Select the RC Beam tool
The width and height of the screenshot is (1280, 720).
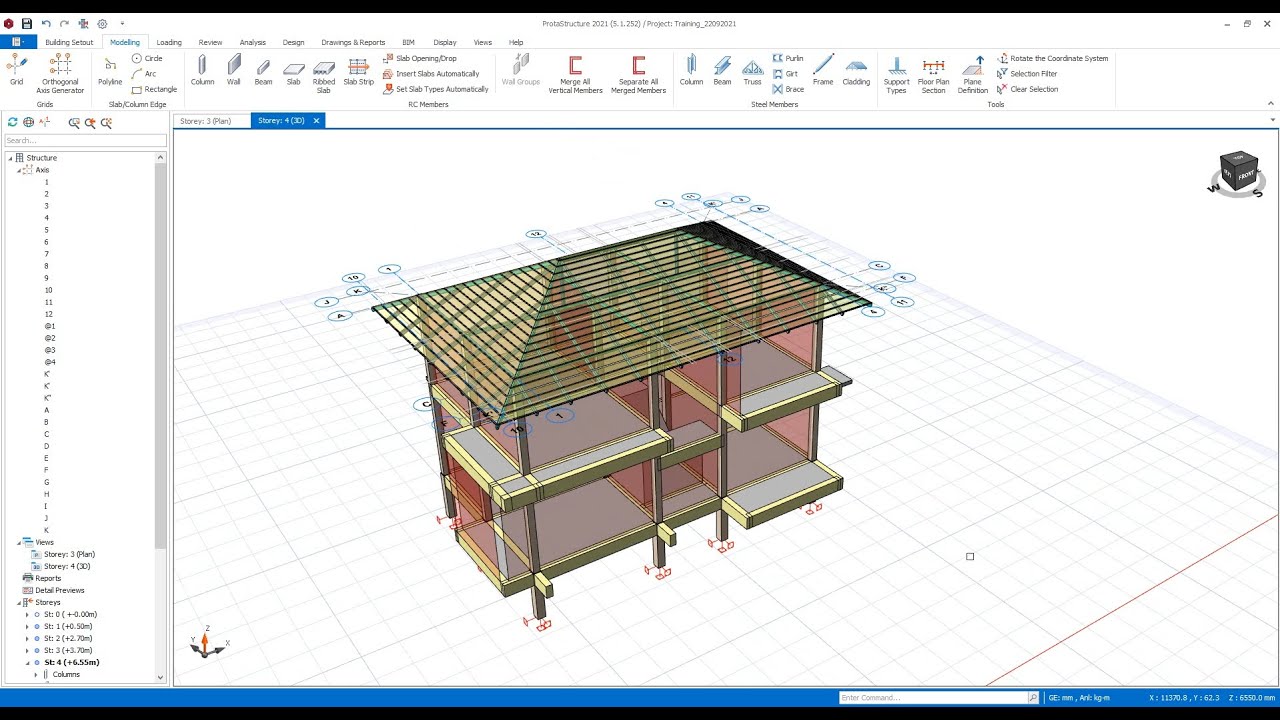click(x=263, y=71)
